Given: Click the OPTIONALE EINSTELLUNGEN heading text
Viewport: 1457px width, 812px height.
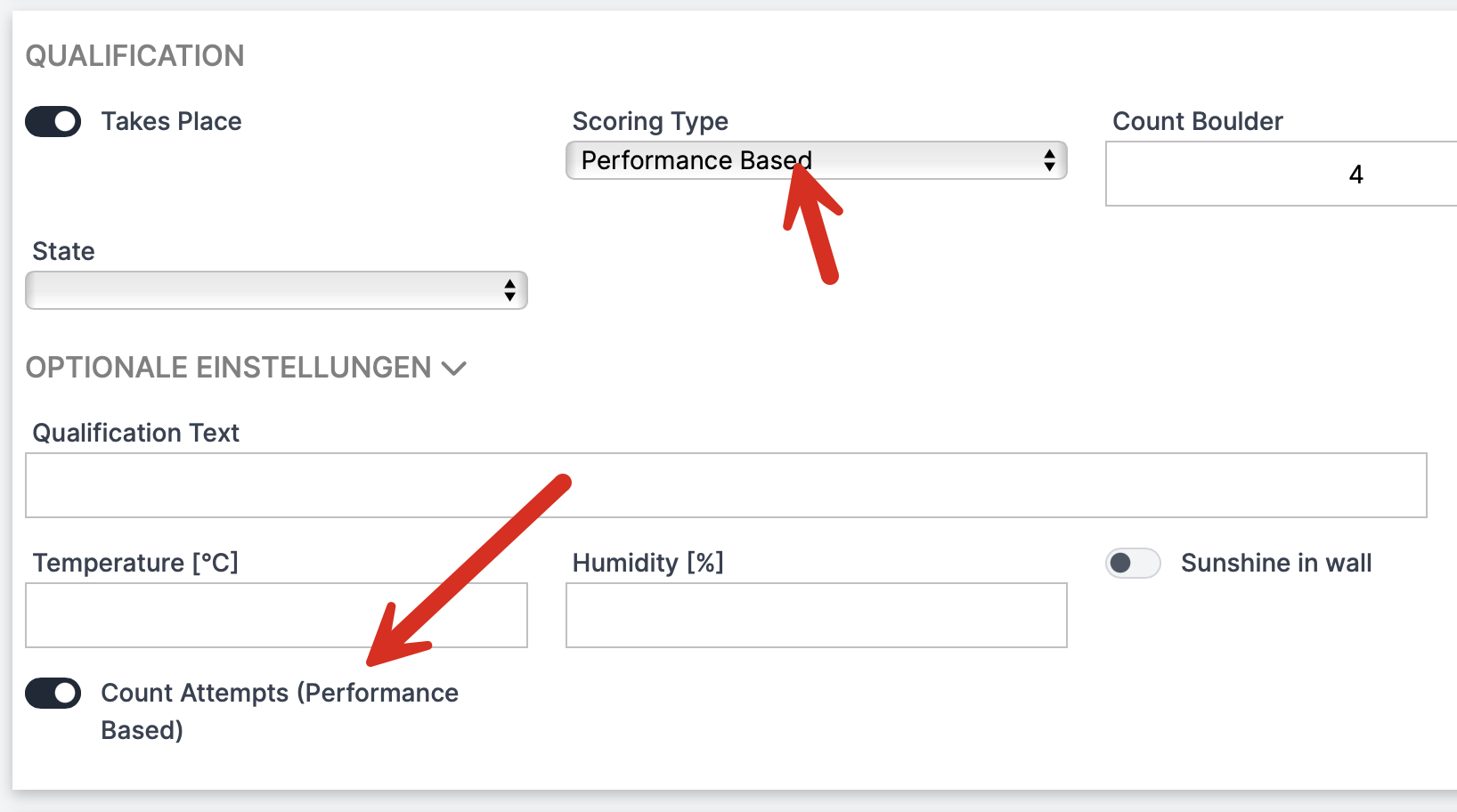Looking at the screenshot, I should (228, 368).
